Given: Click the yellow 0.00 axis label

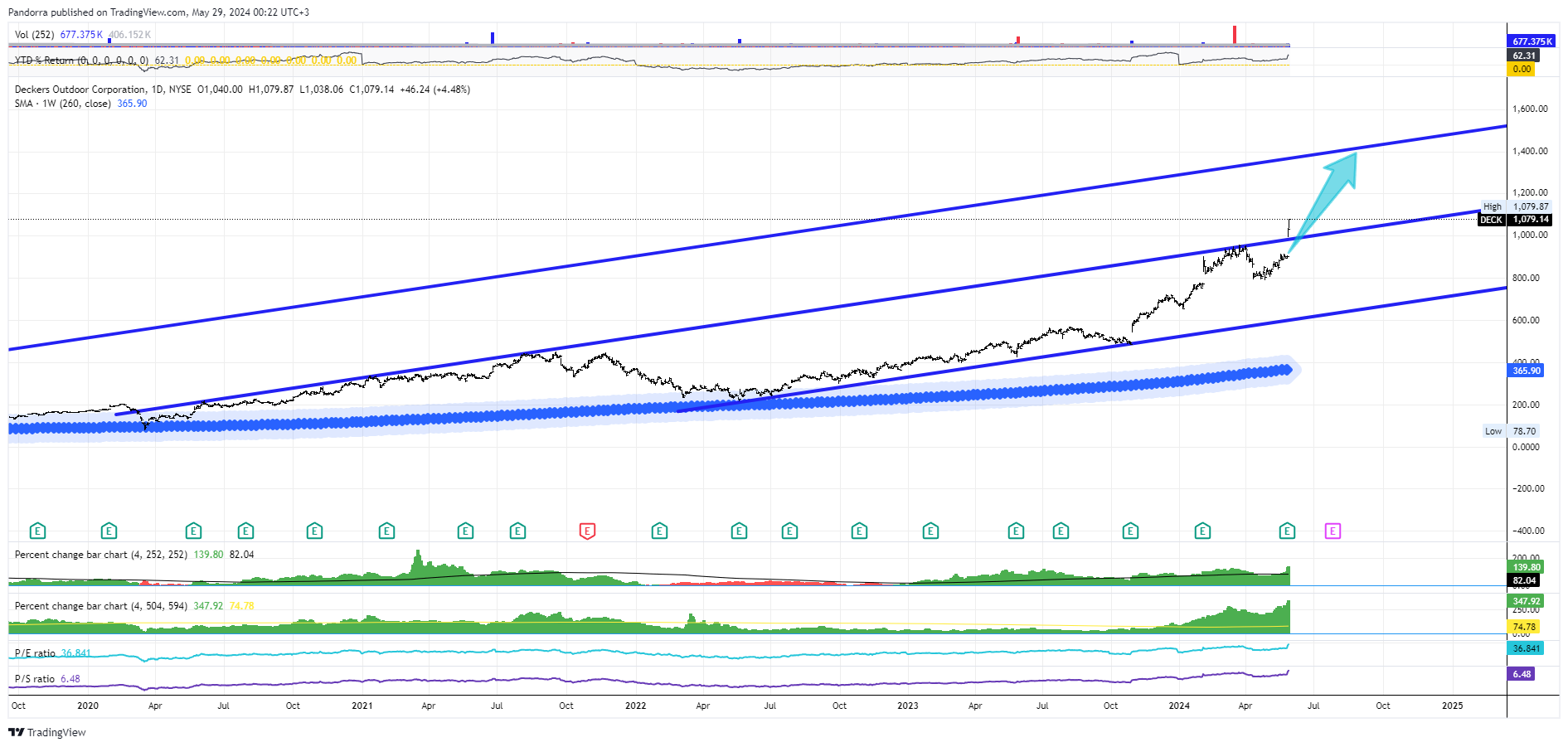Looking at the screenshot, I should pyautogui.click(x=1522, y=70).
